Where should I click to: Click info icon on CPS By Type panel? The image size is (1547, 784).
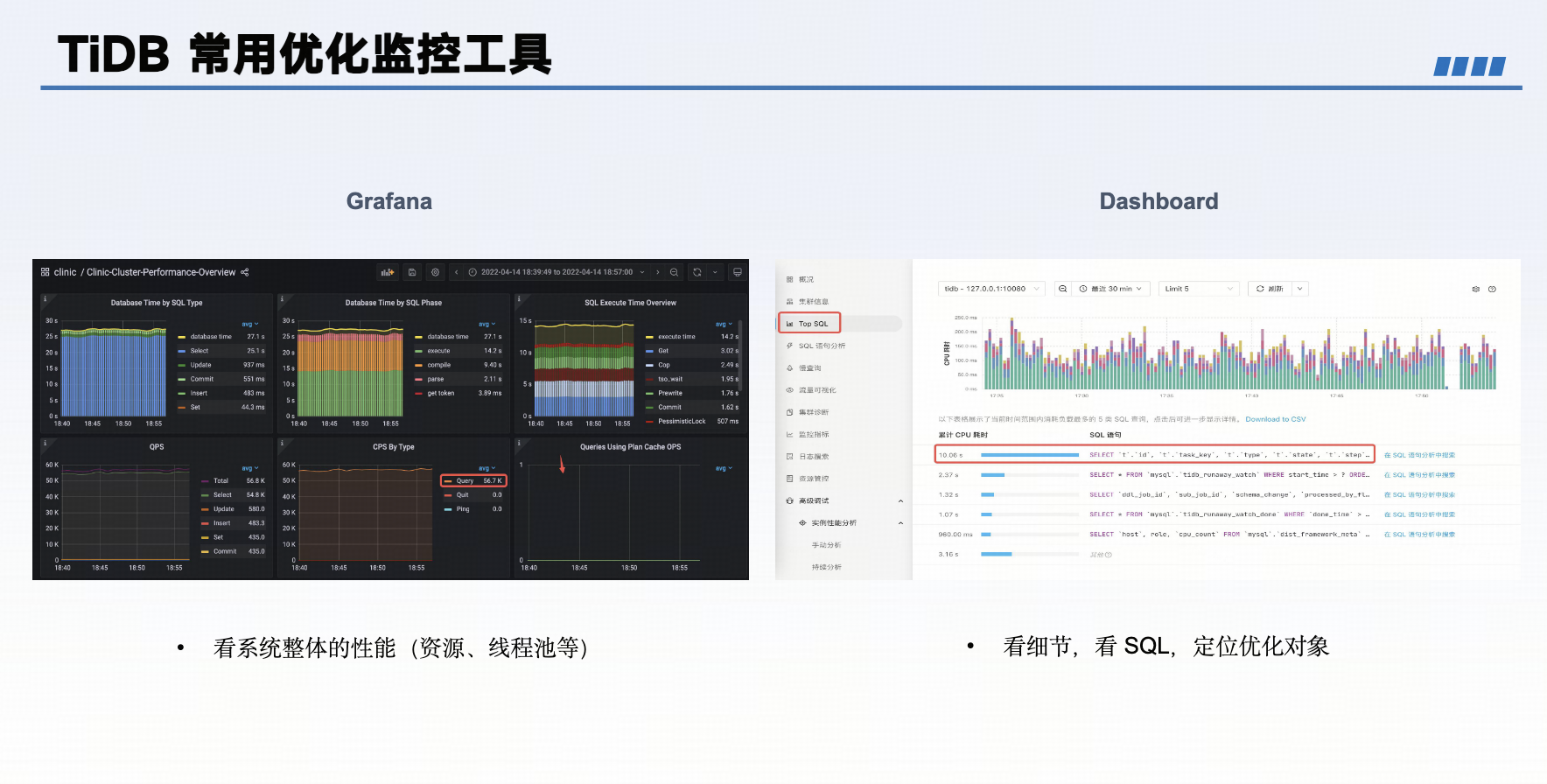(x=282, y=444)
